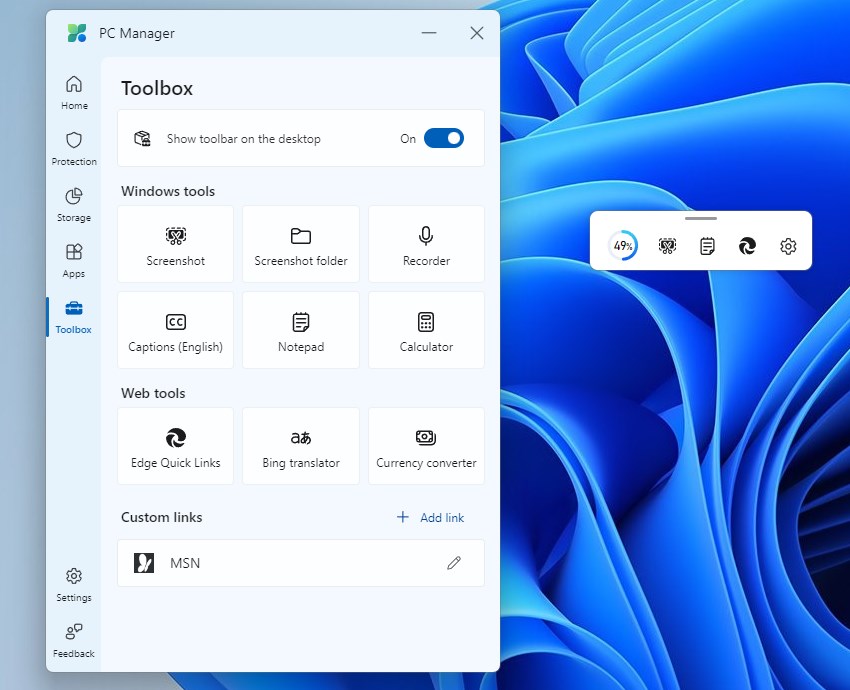
Task: Click the 49% memory boost circle
Action: 622,244
